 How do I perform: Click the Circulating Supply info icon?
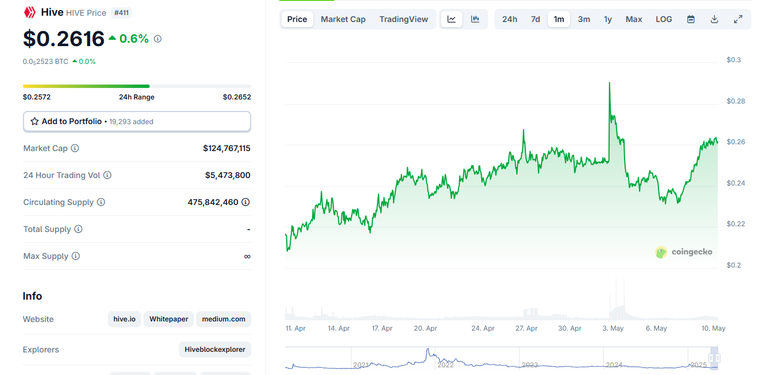101,202
